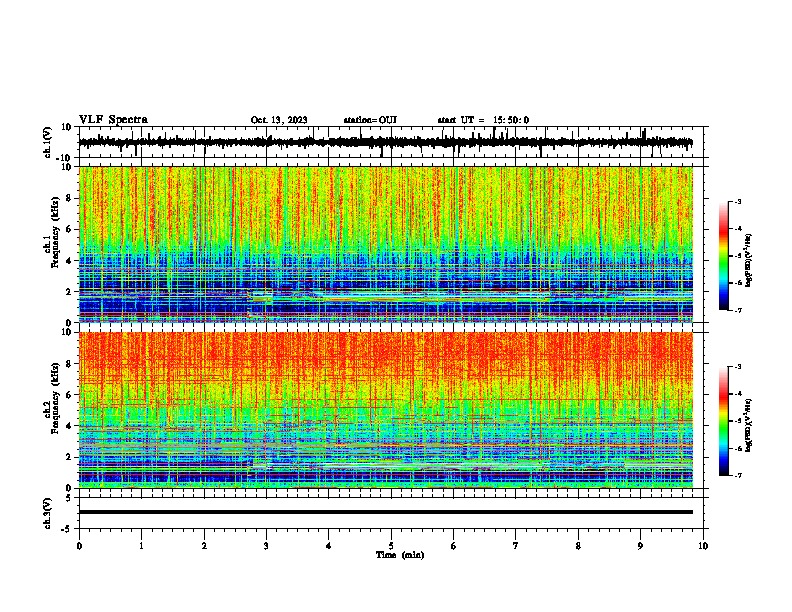Click the "station=OUI" label
The image size is (792, 612).
[x=370, y=120]
